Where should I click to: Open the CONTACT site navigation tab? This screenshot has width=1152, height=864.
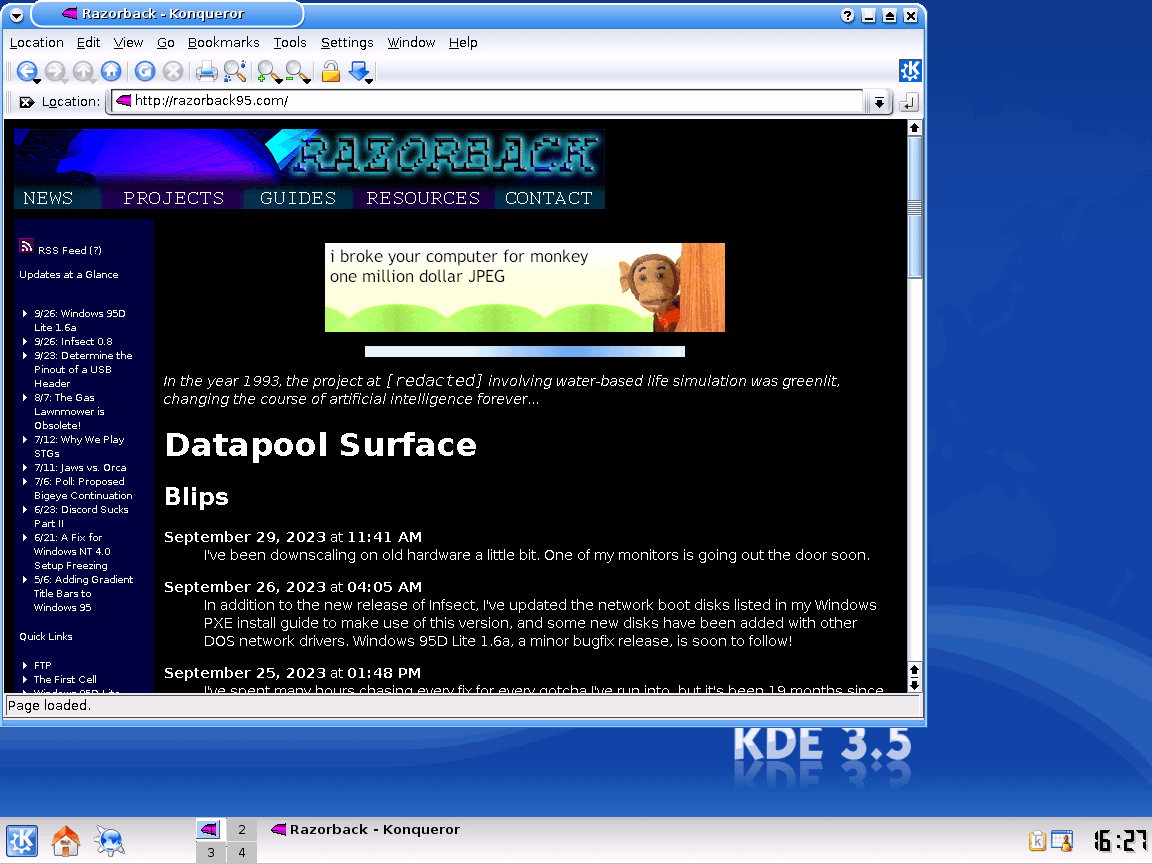click(549, 198)
